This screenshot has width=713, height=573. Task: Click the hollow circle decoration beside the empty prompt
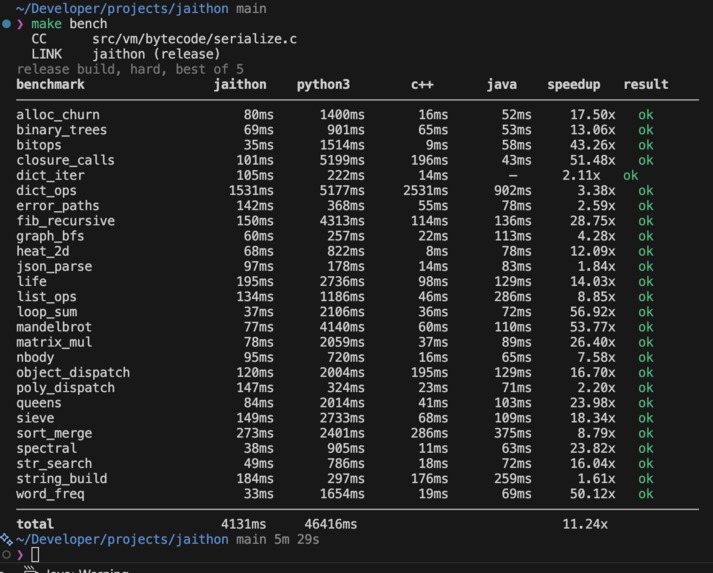6,555
